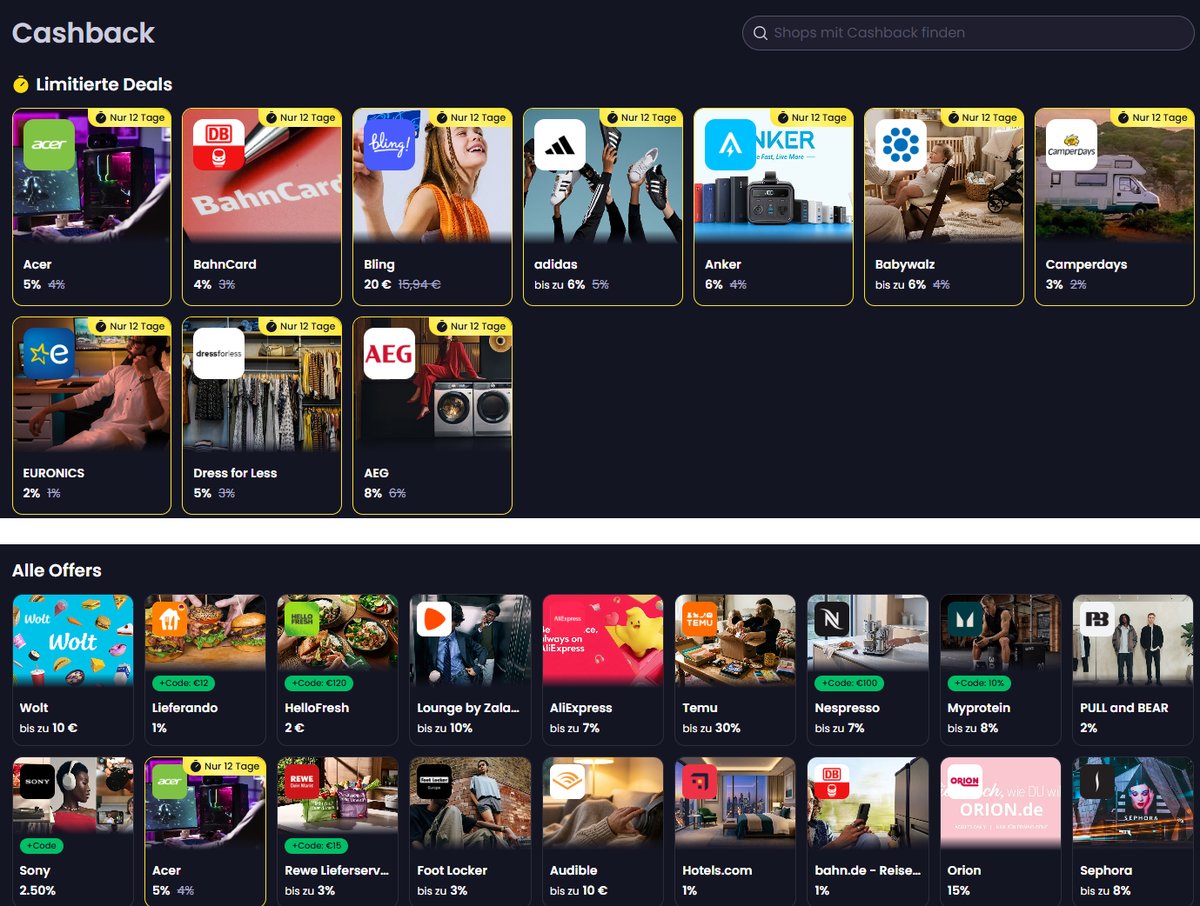Open the Acer card in Alle Offers
Viewport: 1200px width, 906px height.
point(204,831)
